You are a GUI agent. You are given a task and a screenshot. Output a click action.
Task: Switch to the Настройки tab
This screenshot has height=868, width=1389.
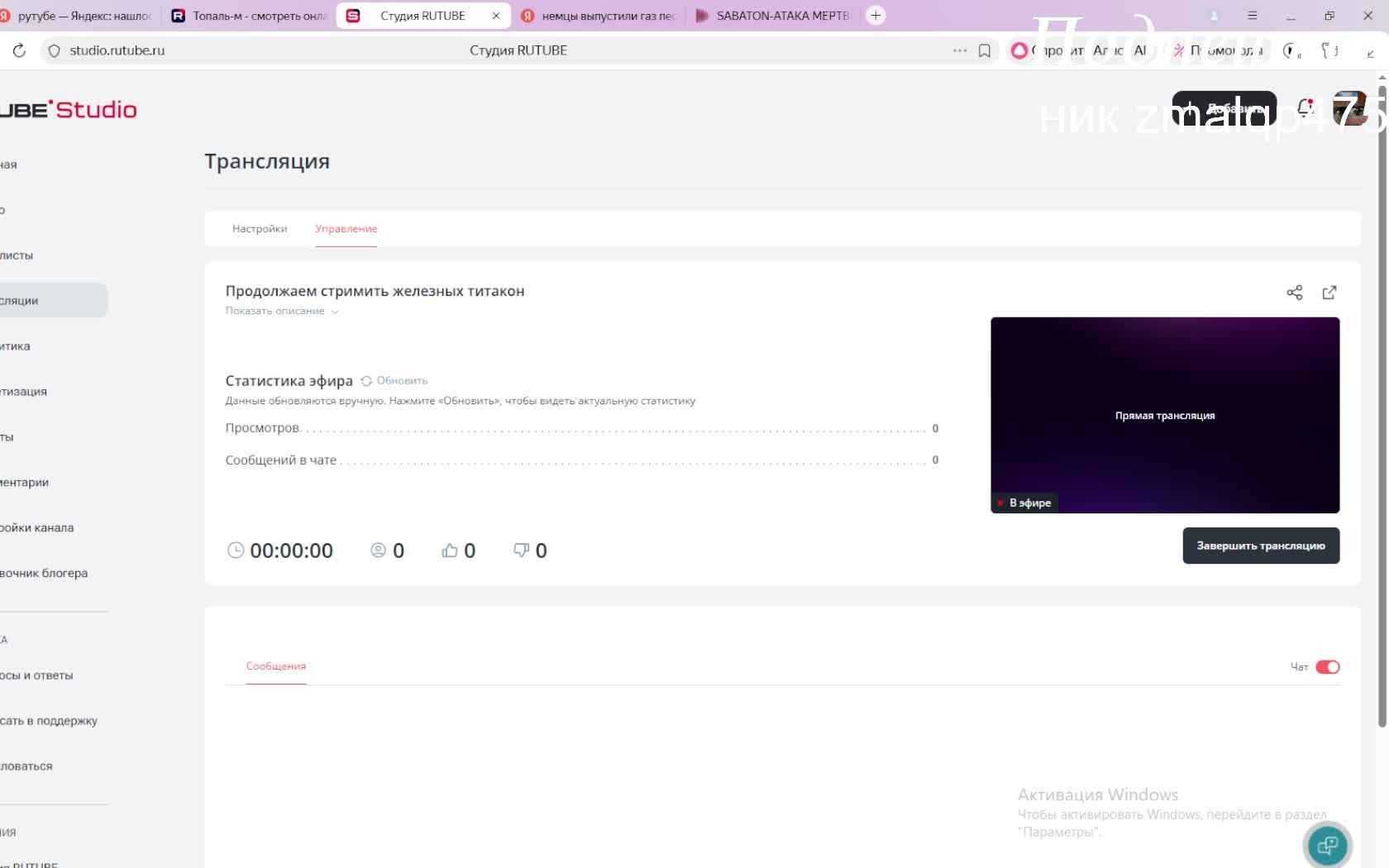click(260, 229)
